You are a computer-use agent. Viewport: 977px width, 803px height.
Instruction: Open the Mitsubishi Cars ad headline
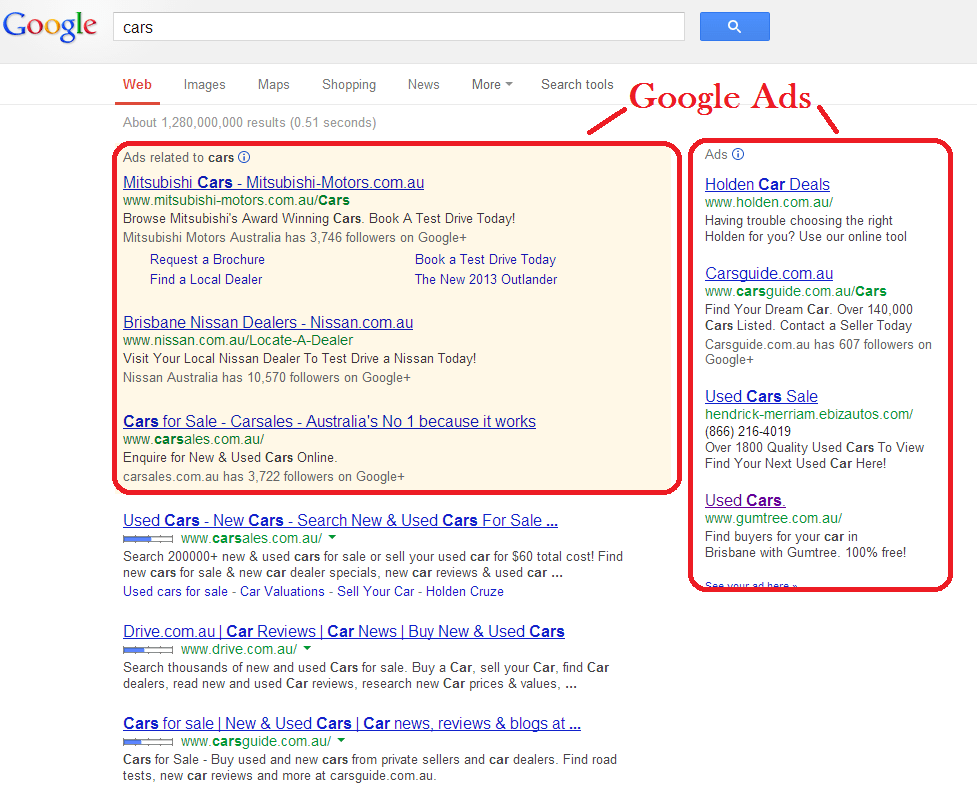(x=274, y=183)
